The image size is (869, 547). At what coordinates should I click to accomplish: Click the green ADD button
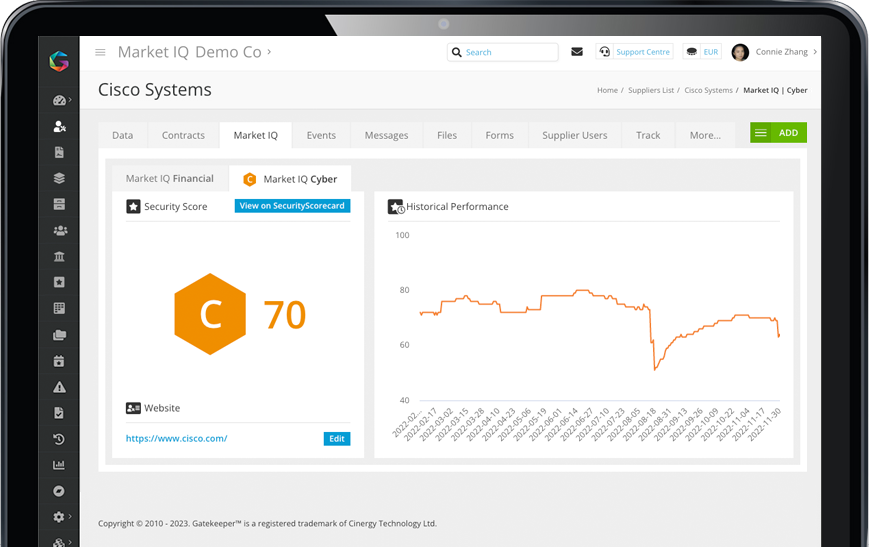tap(778, 132)
